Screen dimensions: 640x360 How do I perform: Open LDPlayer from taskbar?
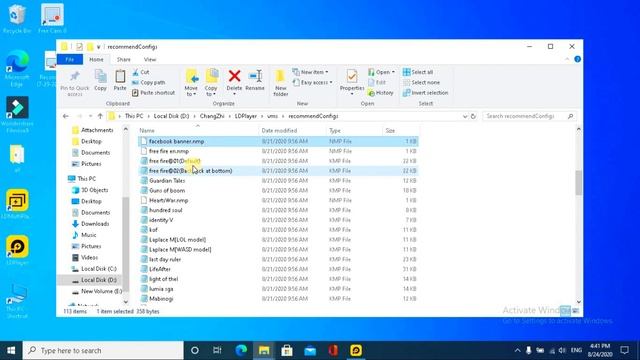356,350
